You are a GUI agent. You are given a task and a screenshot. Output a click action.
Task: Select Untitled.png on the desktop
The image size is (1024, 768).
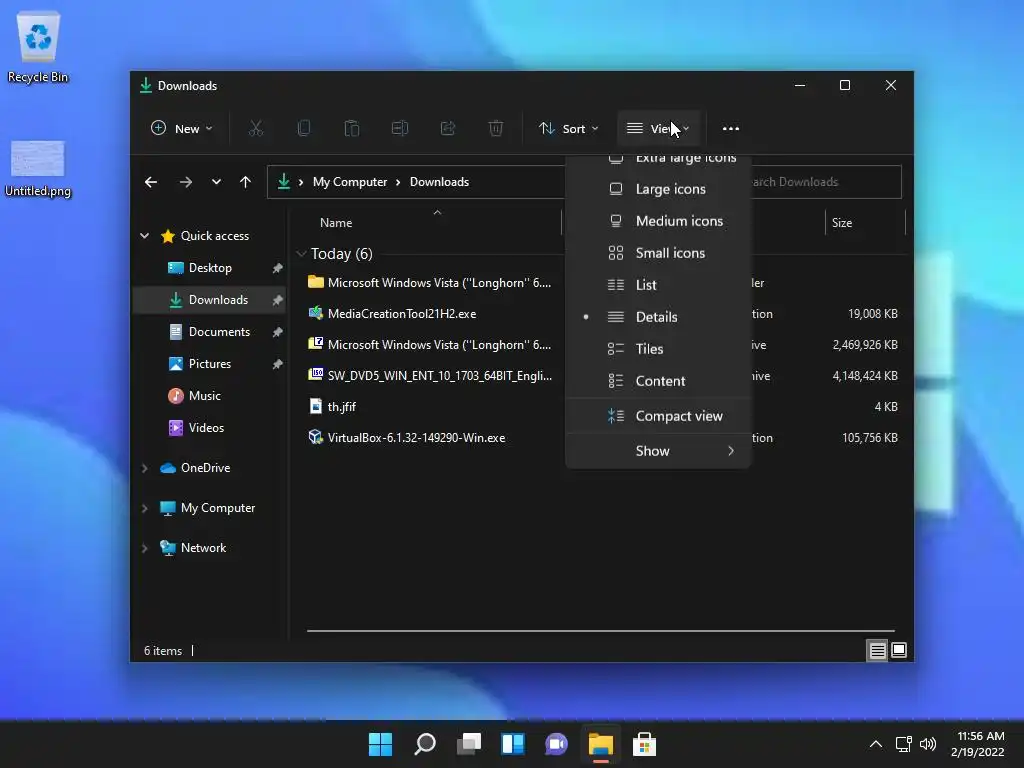38,169
